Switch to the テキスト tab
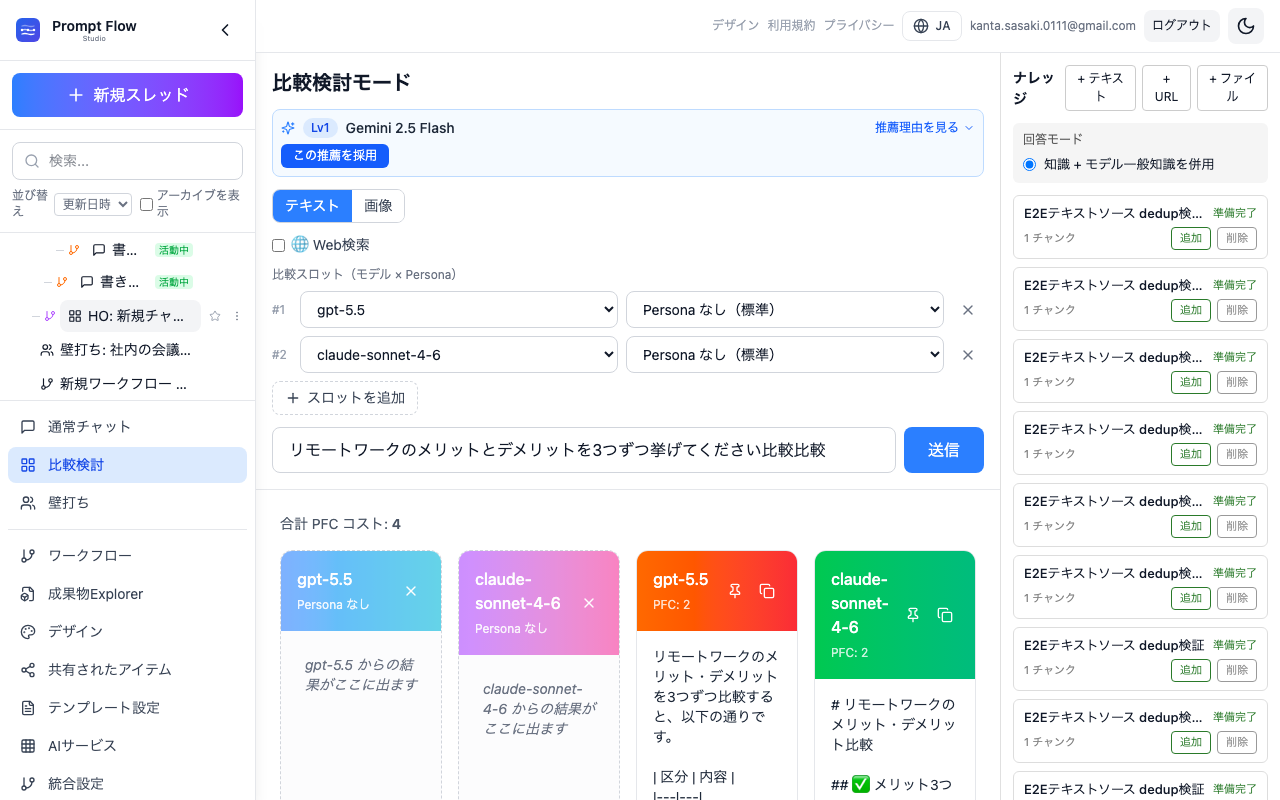1280x800 pixels. click(x=312, y=206)
